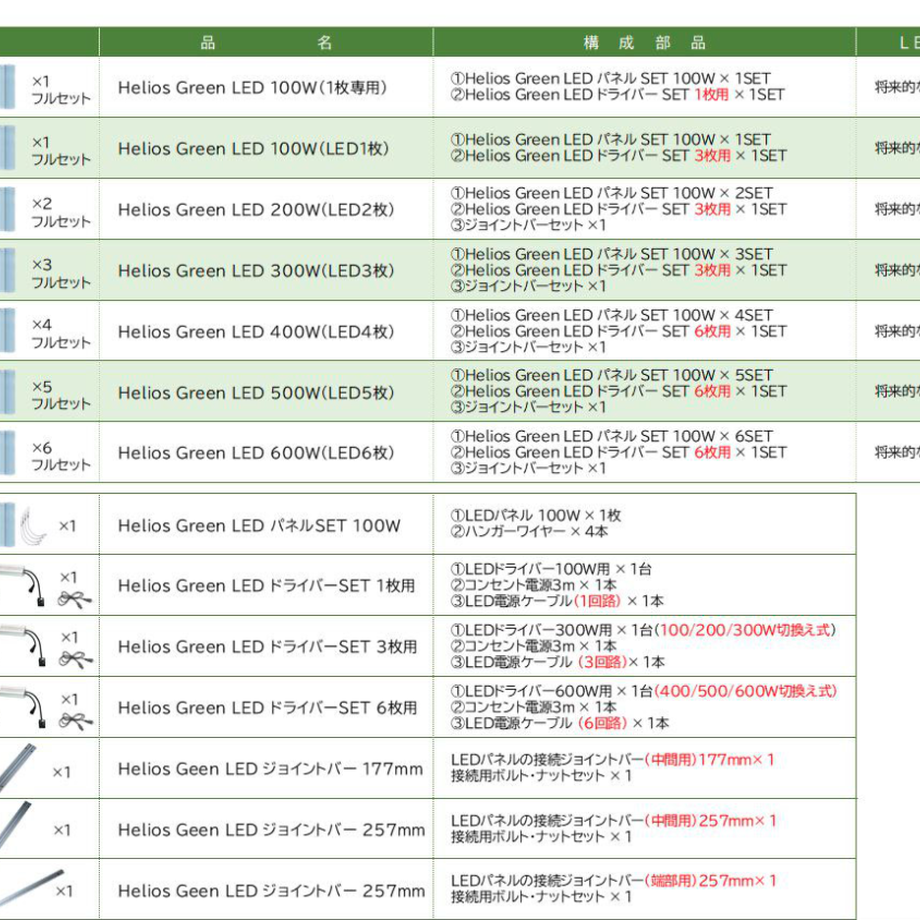Click the red 400/500/600W切換え式 text
The image size is (920, 920).
[746, 691]
